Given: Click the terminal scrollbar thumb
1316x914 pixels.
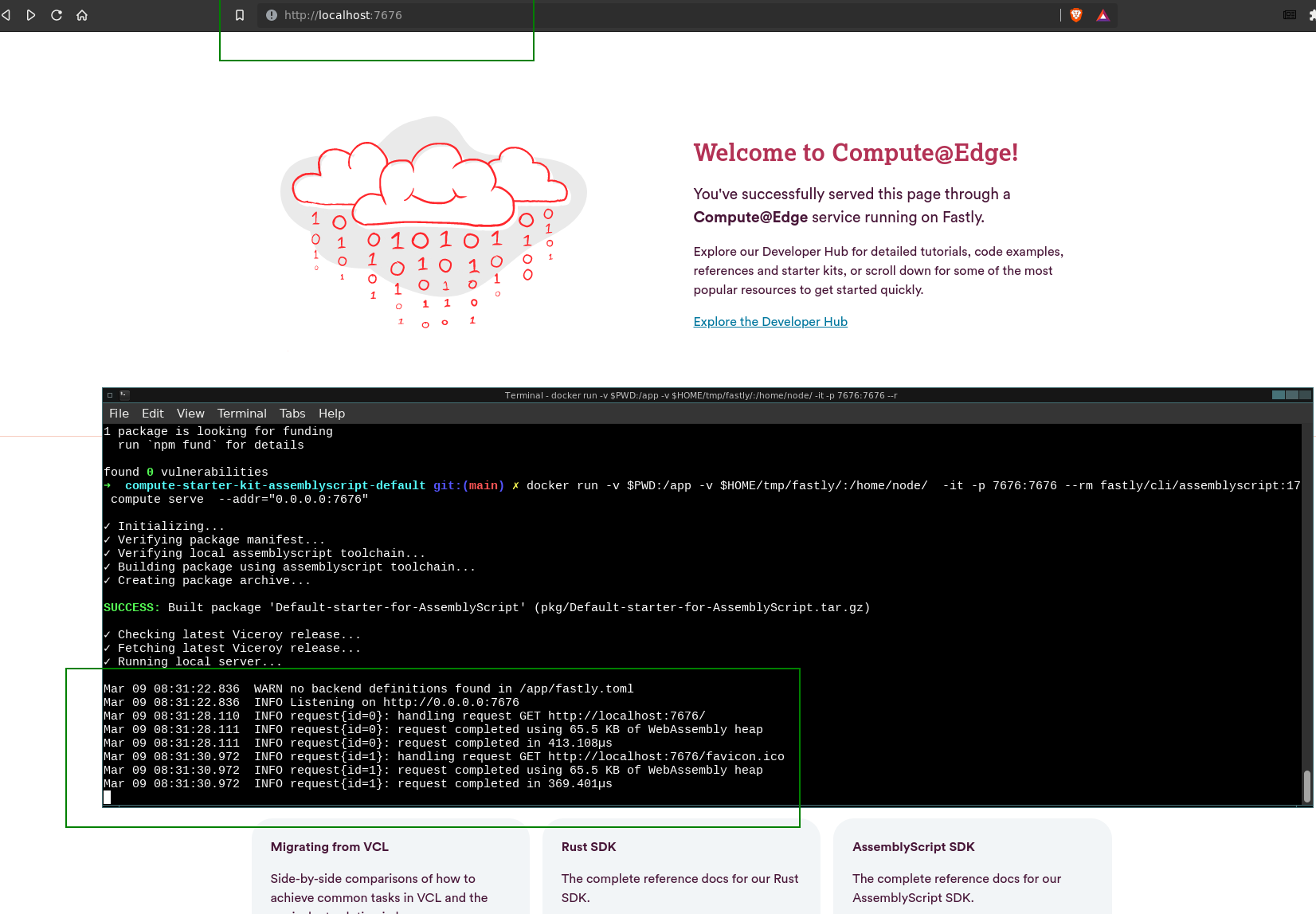Looking at the screenshot, I should 1306,787.
